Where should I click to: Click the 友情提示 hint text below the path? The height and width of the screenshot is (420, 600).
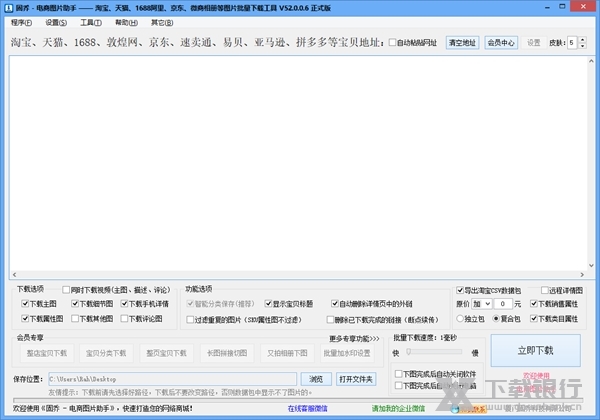(180, 392)
